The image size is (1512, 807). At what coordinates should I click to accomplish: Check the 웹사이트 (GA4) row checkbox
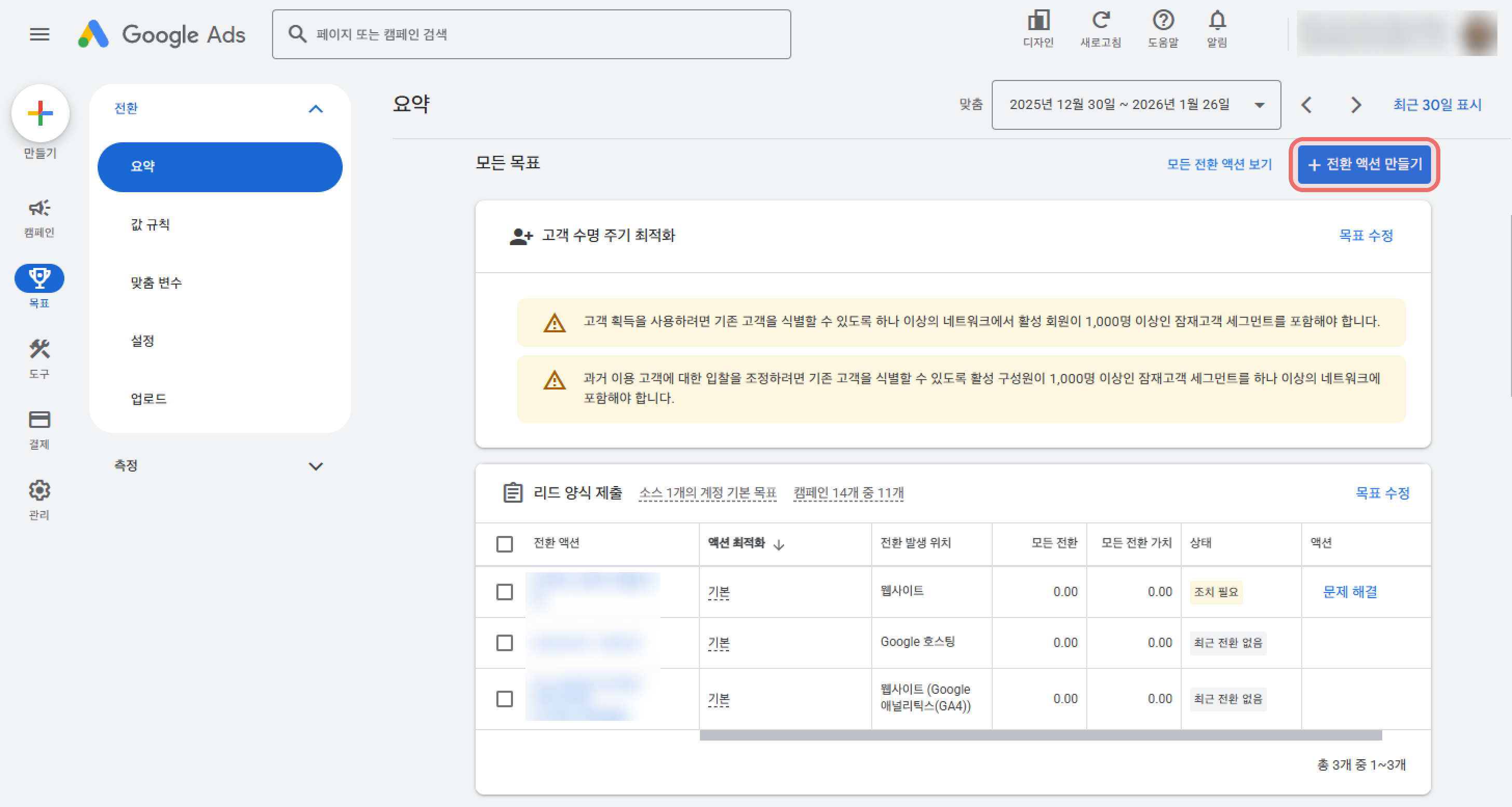point(504,699)
